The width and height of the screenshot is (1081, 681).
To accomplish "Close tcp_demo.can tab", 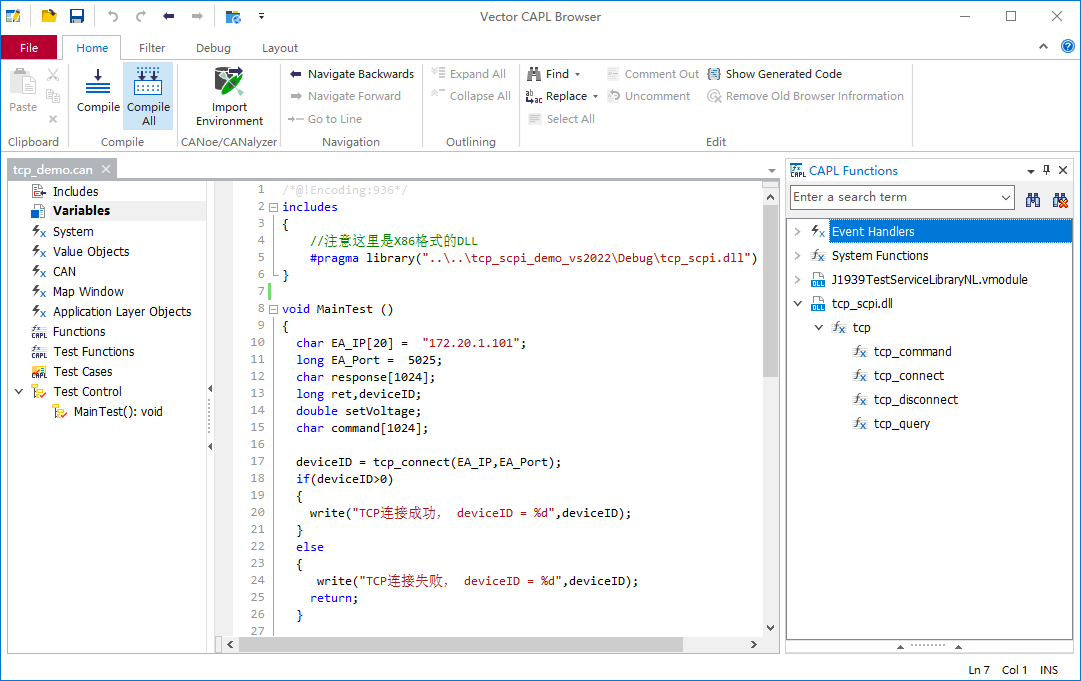I will tap(105, 169).
